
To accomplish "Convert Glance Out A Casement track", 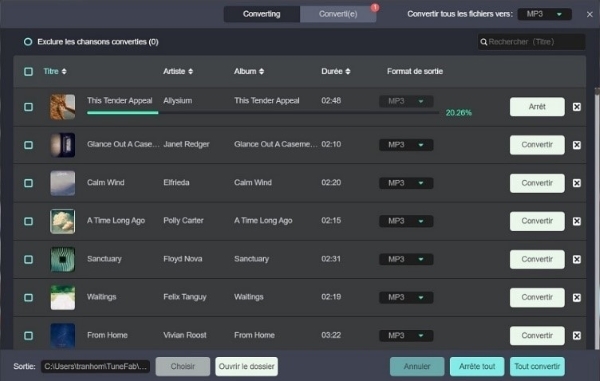I will [x=537, y=145].
